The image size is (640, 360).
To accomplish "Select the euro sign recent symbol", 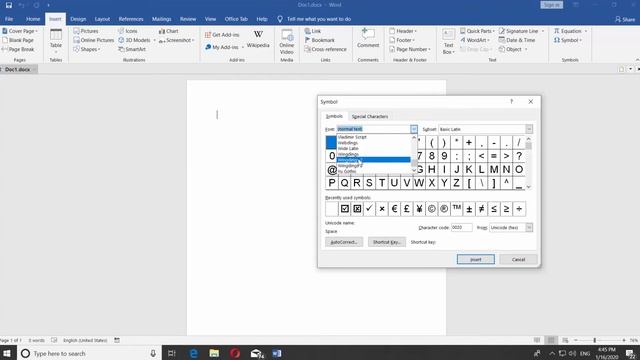I will point(394,209).
